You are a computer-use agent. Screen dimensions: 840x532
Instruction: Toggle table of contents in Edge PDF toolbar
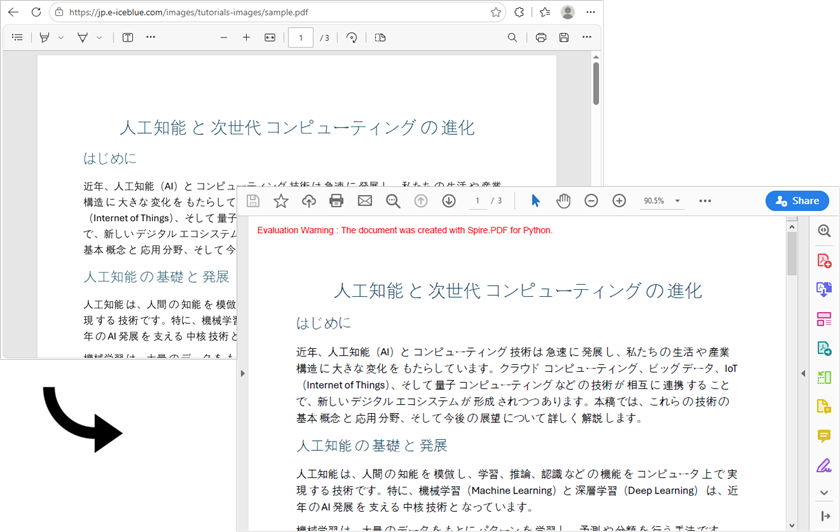[17, 38]
